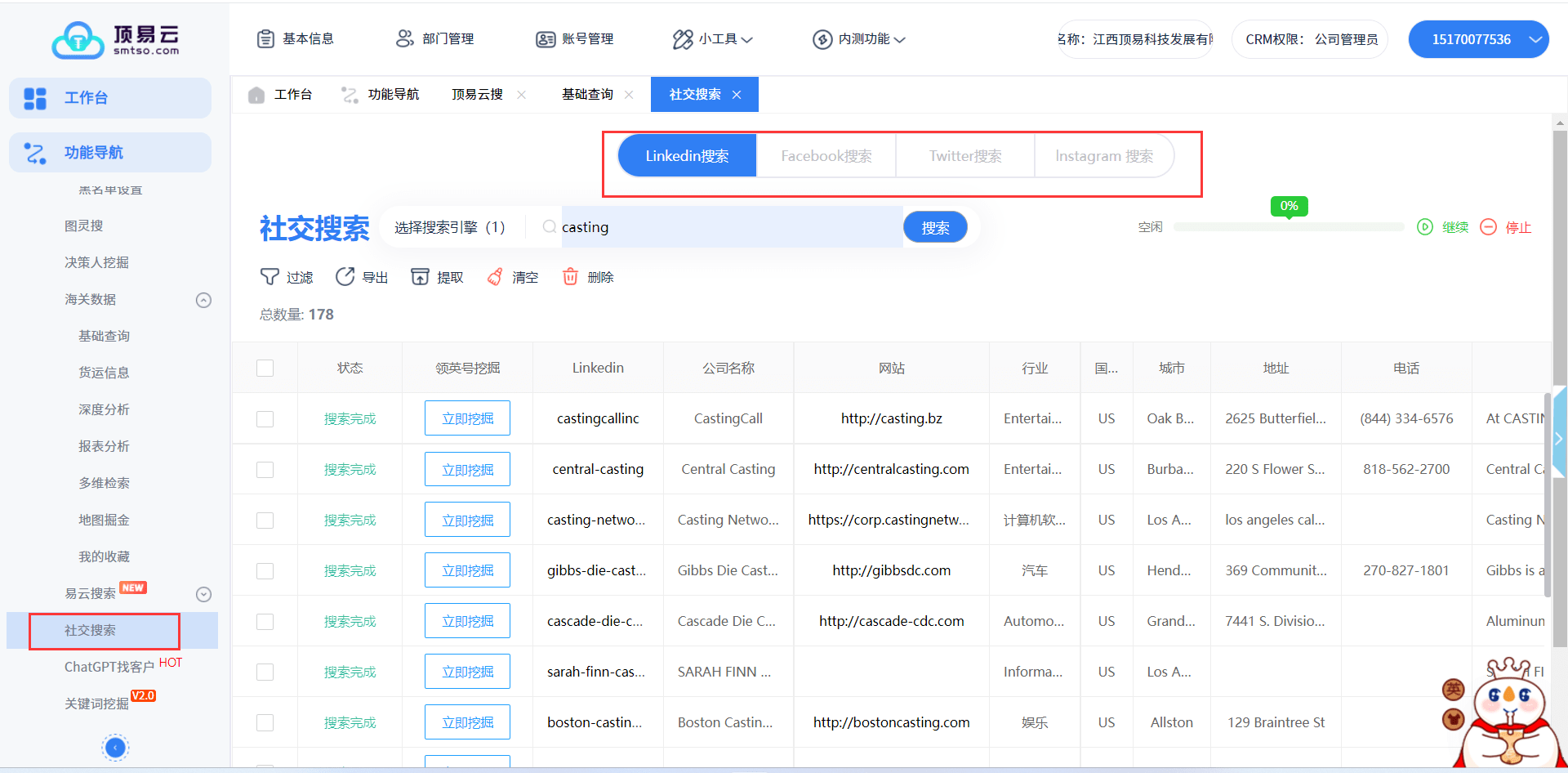Collapse sidebar using bottom round arrow
Screen dimensions: 1568x773
[115, 747]
